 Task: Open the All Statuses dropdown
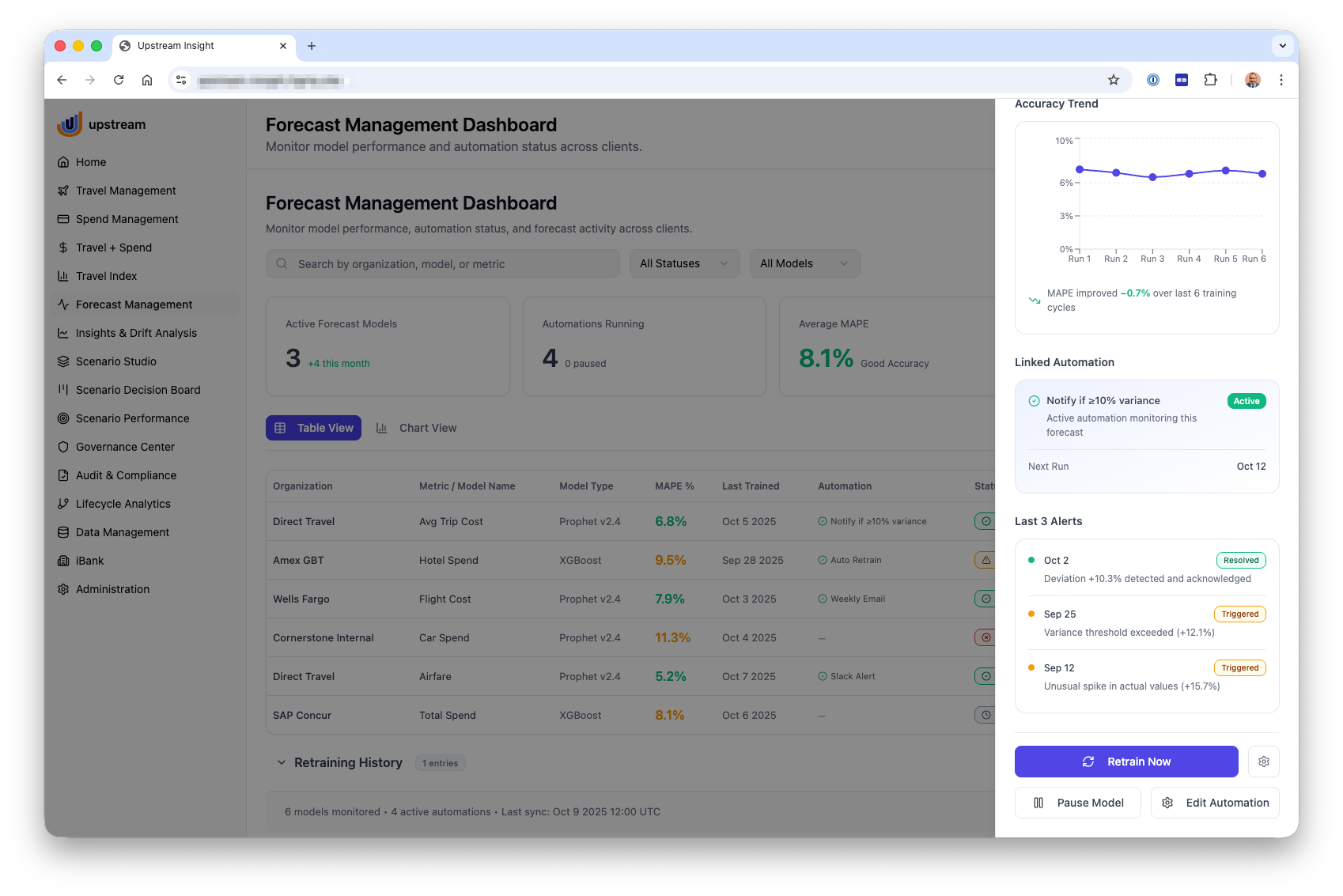[684, 263]
